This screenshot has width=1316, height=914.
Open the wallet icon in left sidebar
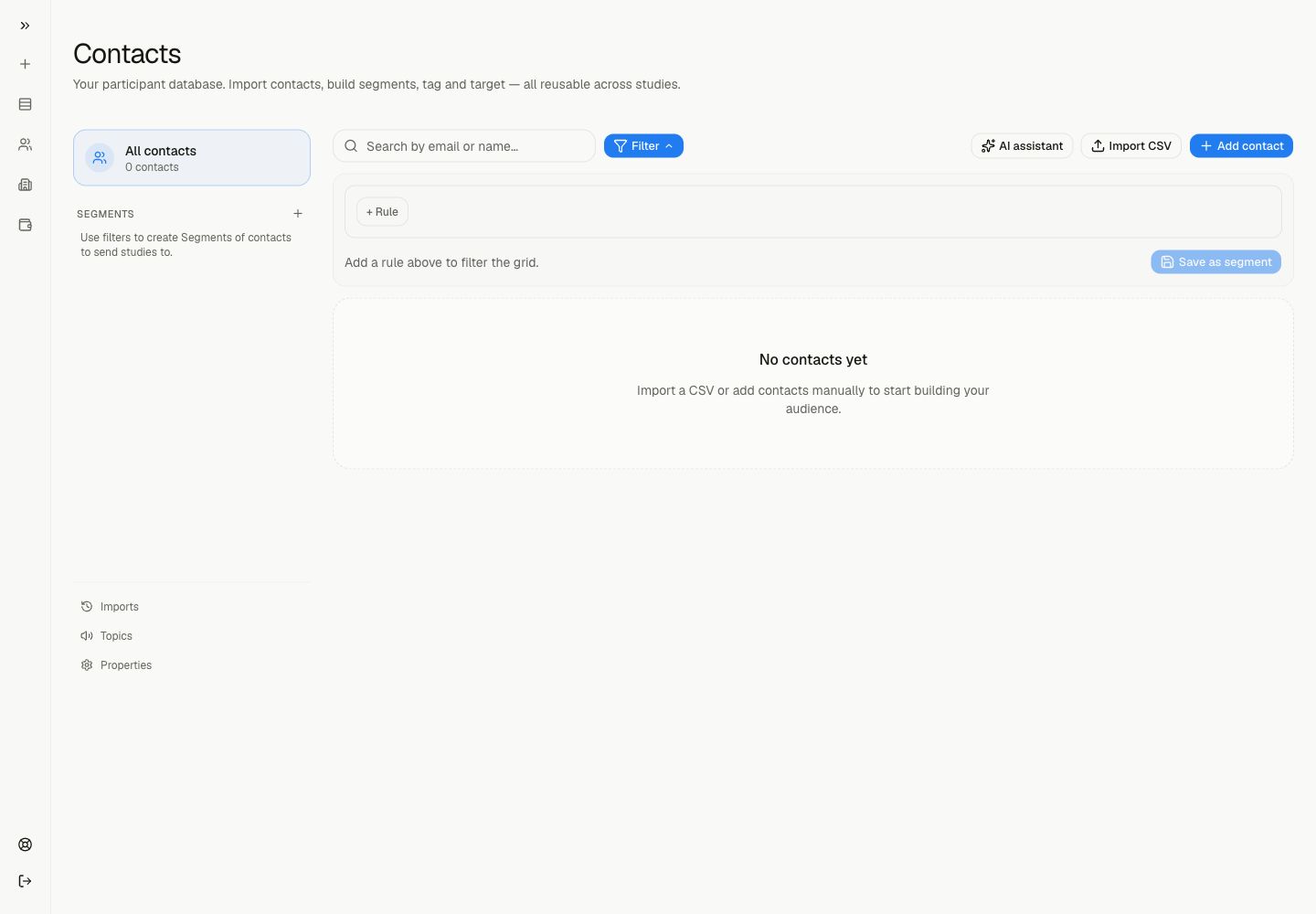tap(25, 225)
